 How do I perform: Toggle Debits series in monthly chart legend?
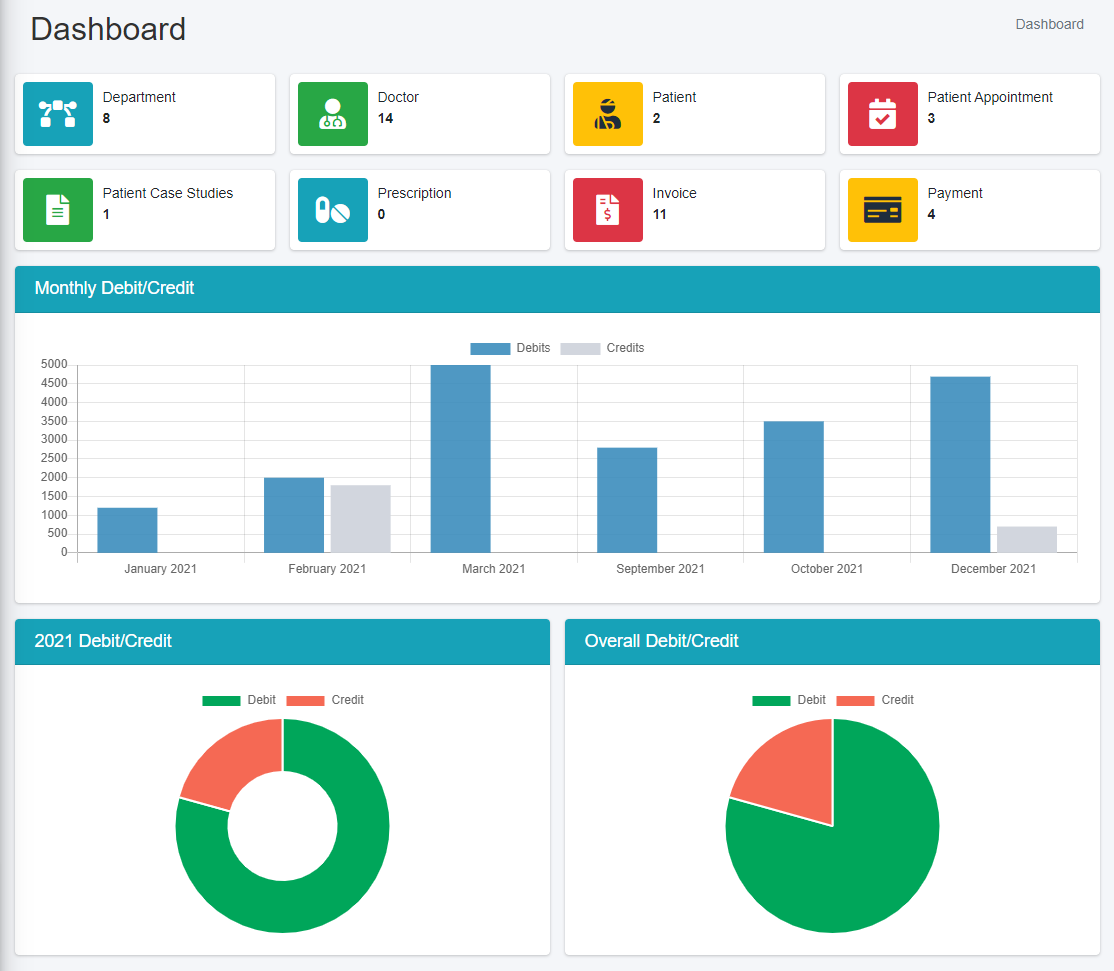(510, 348)
